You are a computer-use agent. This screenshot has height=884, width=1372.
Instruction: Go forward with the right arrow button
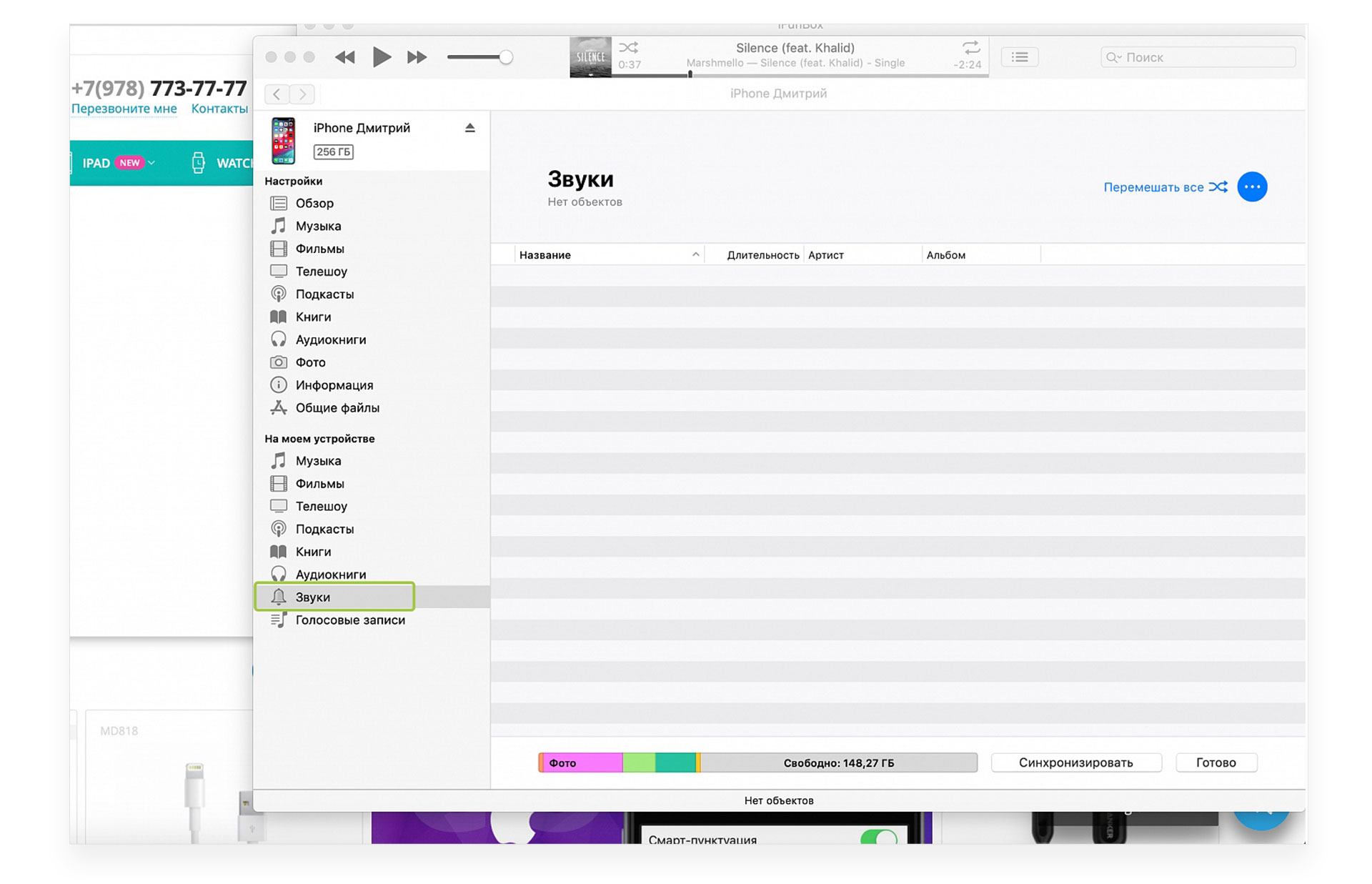click(302, 94)
